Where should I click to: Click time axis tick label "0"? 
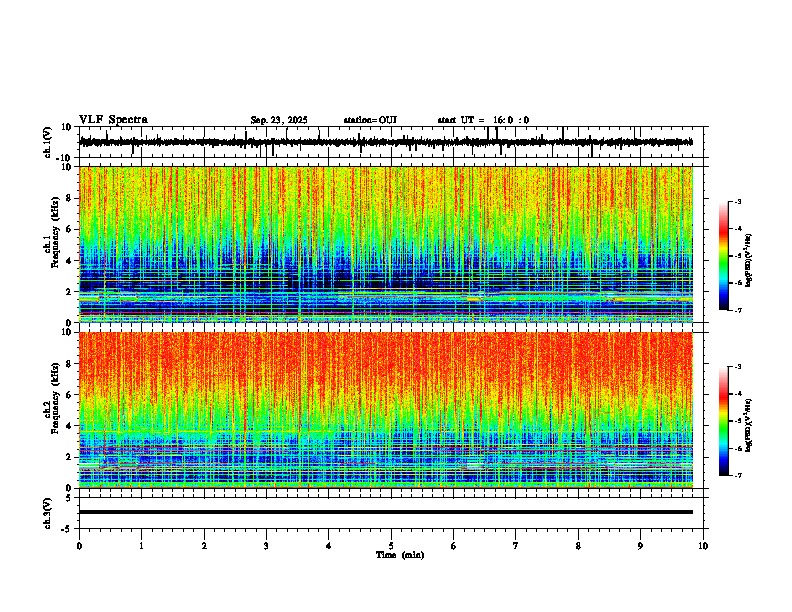[79, 546]
